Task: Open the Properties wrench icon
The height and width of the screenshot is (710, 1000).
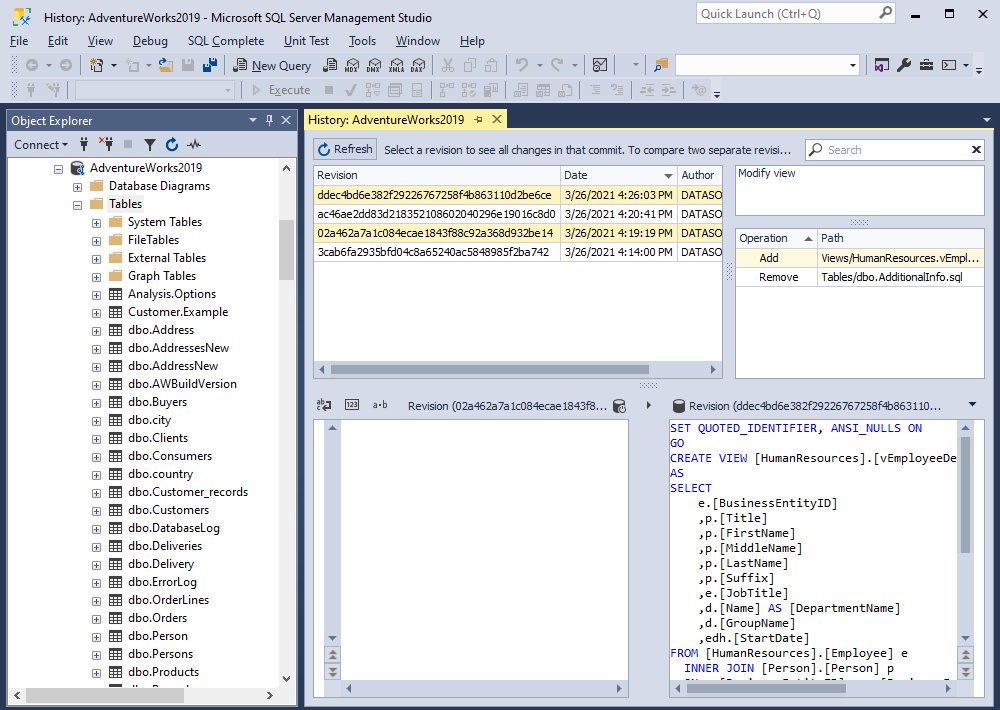Action: 904,65
